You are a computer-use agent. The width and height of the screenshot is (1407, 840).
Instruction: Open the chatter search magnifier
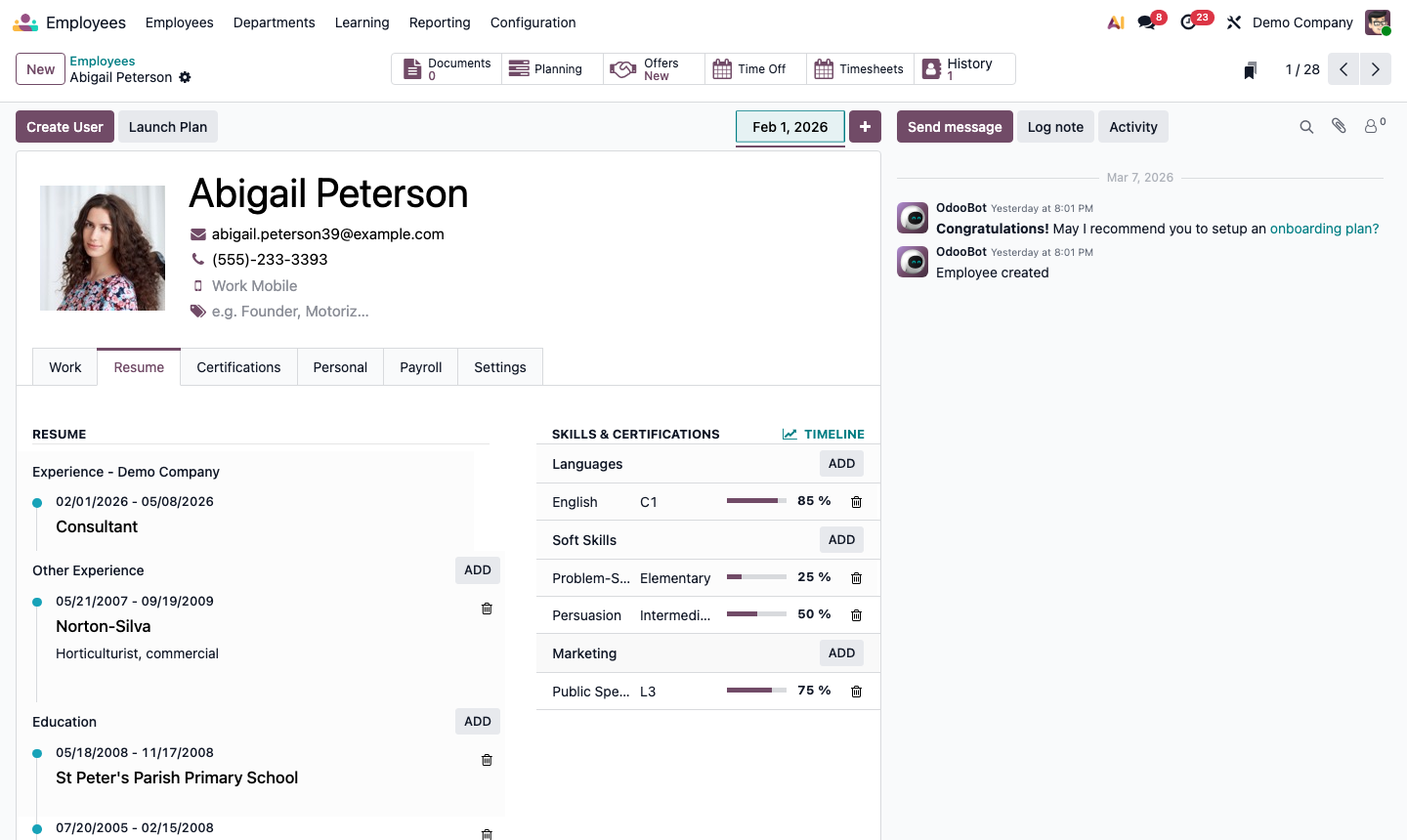click(1306, 126)
